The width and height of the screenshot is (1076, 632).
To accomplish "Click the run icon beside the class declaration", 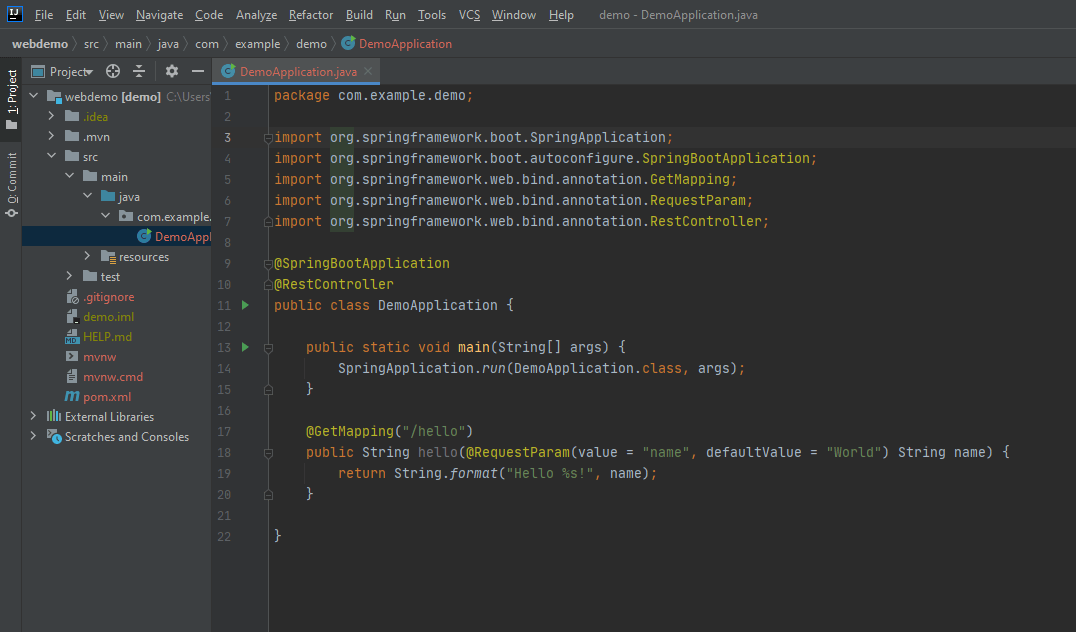I will 245,305.
